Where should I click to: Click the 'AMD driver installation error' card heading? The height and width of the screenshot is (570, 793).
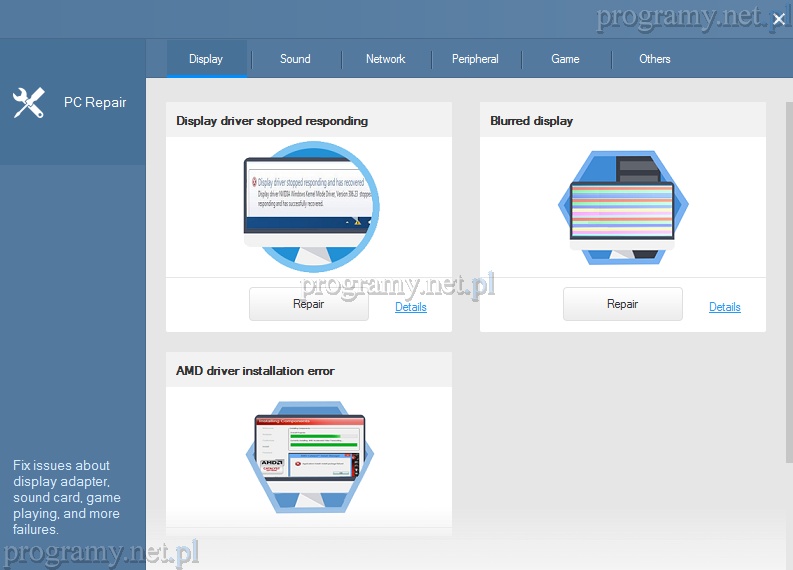(255, 371)
